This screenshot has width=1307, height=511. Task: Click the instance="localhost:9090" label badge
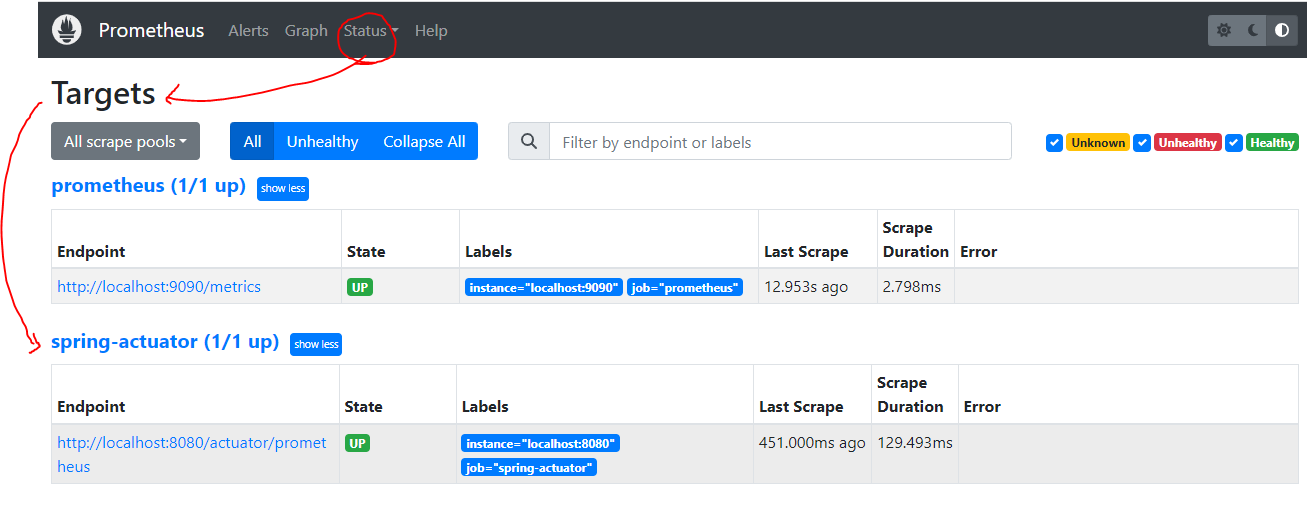pyautogui.click(x=544, y=287)
